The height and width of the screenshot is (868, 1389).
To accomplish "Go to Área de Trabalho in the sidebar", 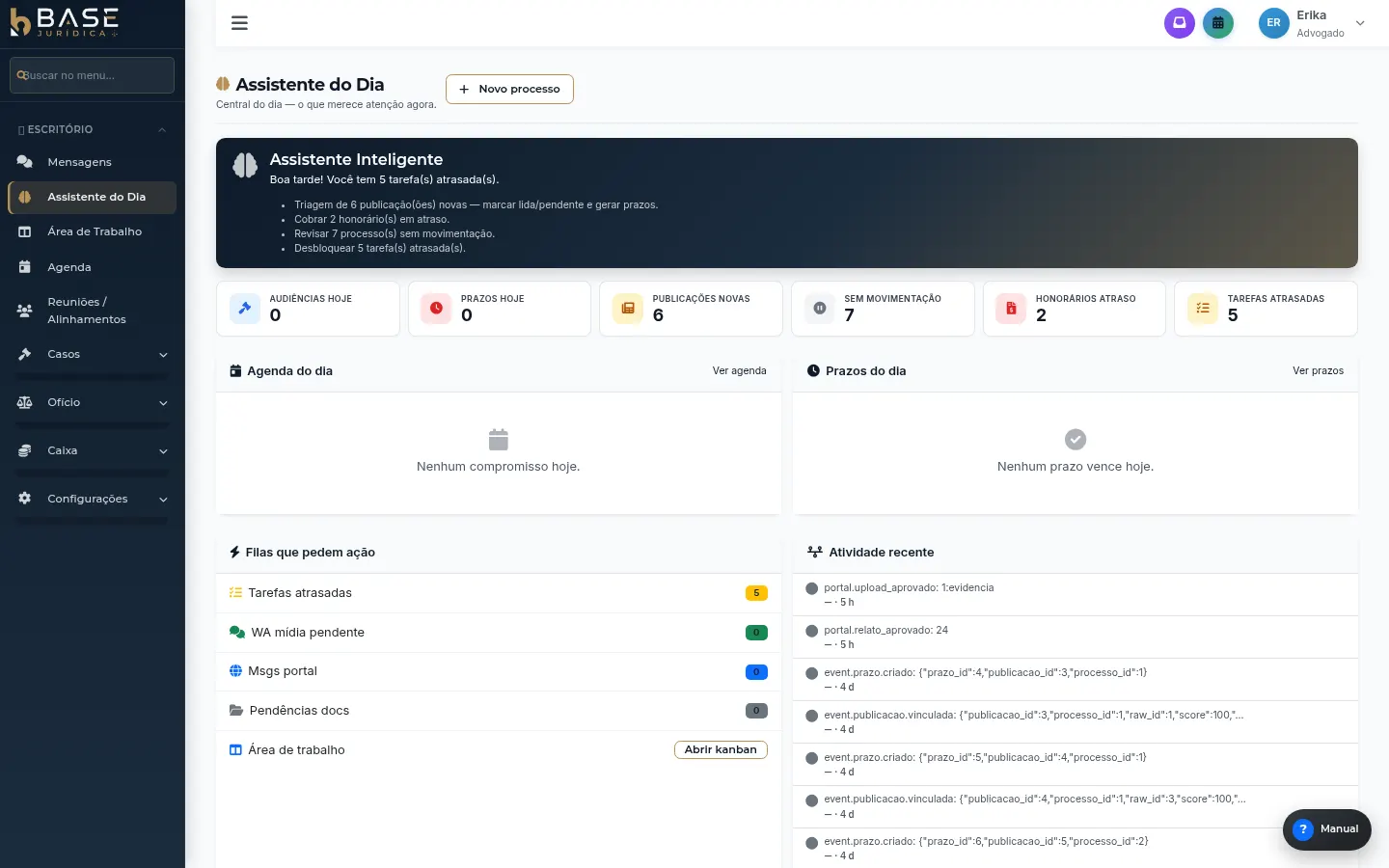I will (x=93, y=231).
